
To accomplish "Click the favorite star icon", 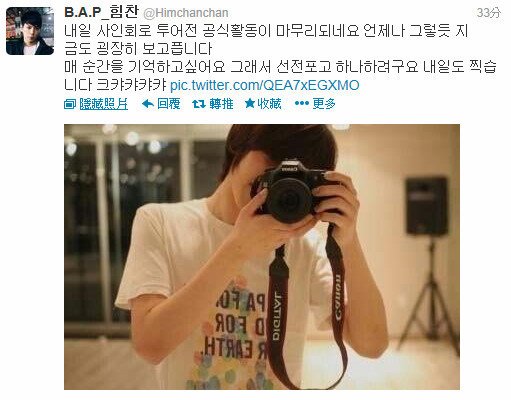I will coord(250,104).
